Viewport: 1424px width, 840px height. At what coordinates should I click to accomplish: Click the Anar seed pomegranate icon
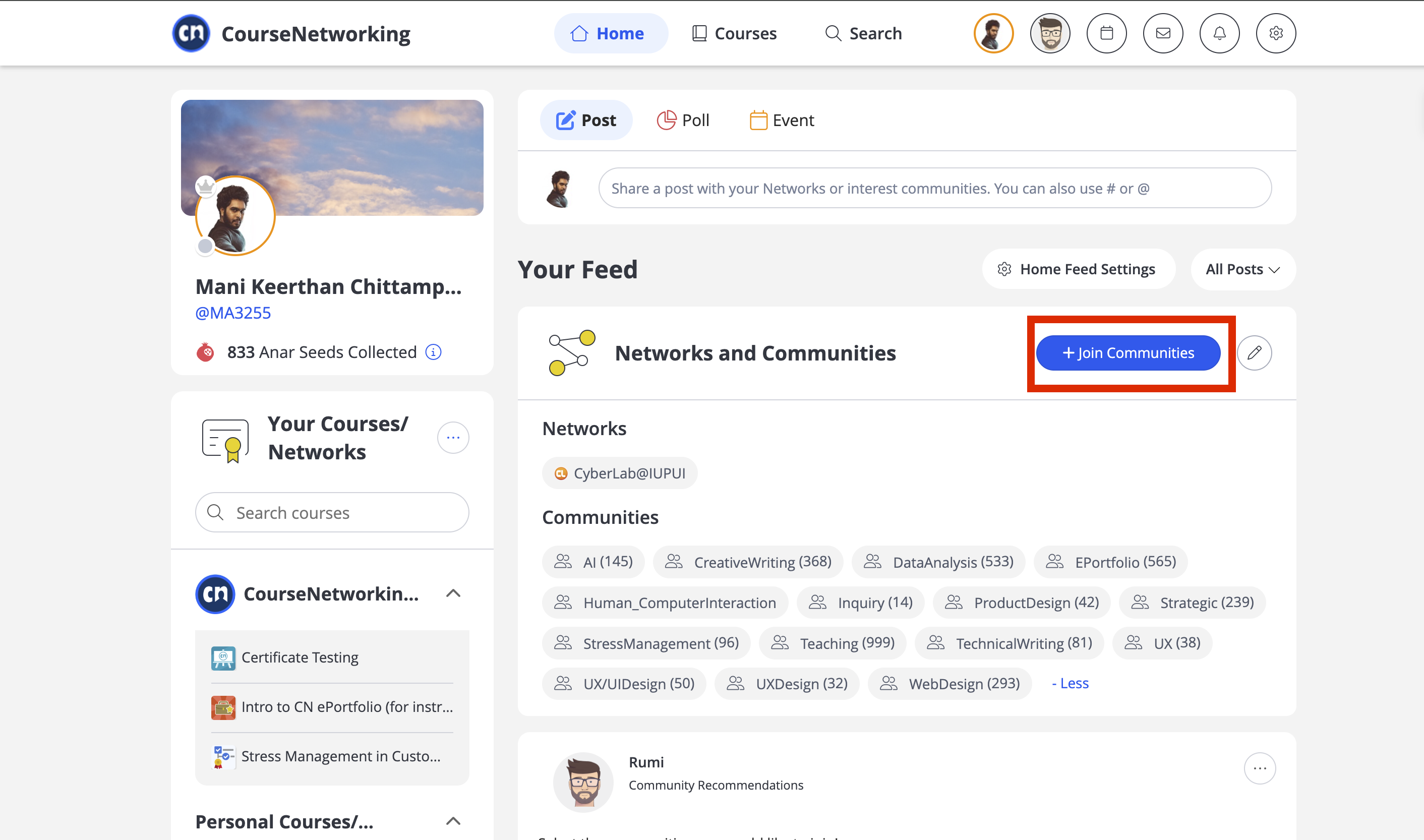(205, 352)
